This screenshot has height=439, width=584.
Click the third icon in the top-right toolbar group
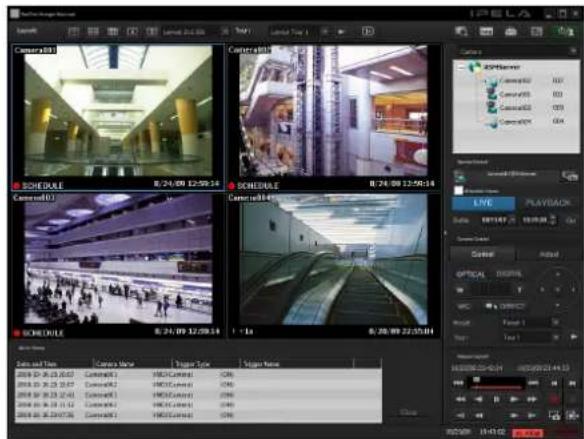click(511, 31)
